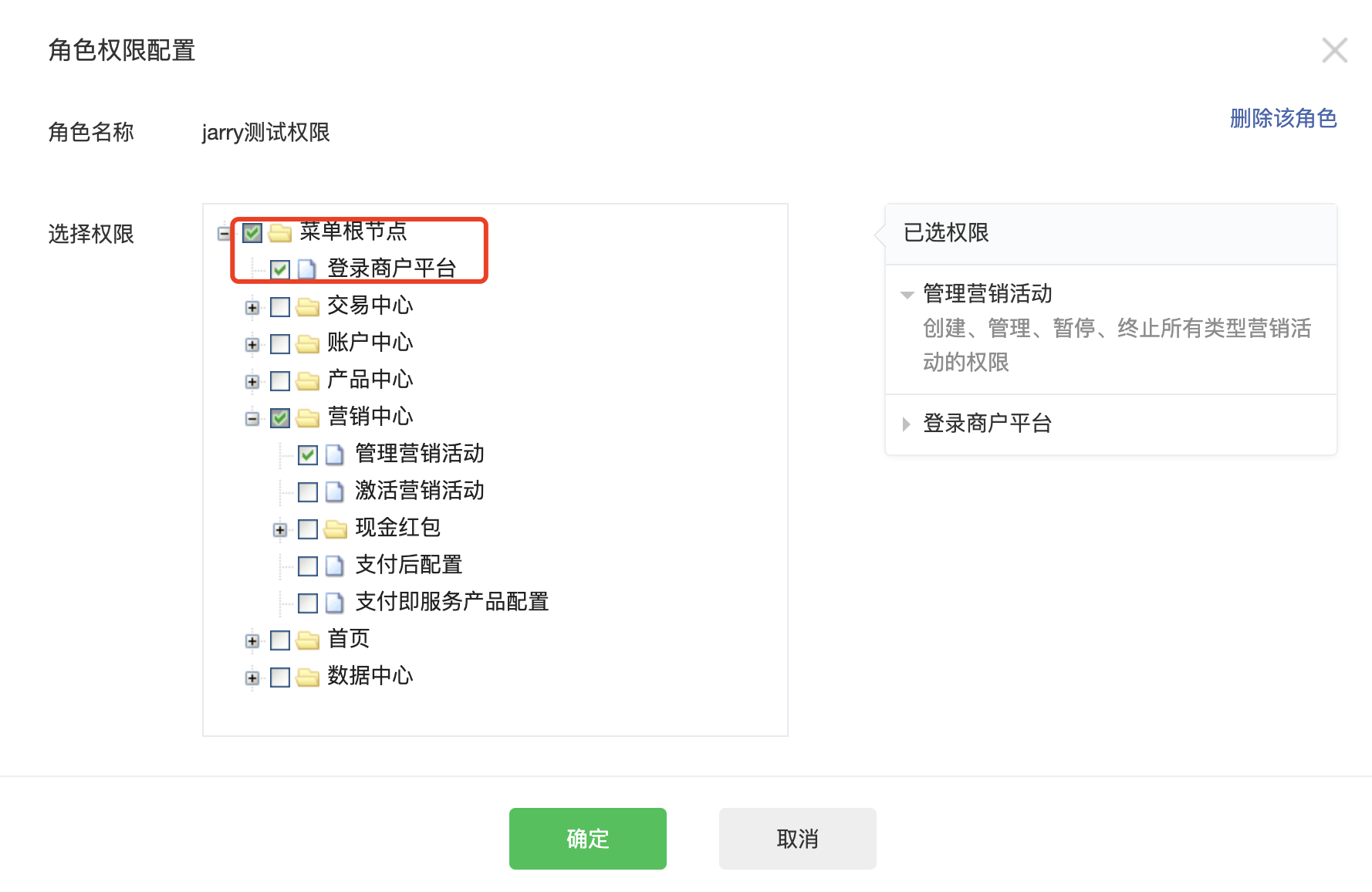
Task: Uncheck the 管理营销活动 checkbox
Action: pyautogui.click(x=308, y=455)
